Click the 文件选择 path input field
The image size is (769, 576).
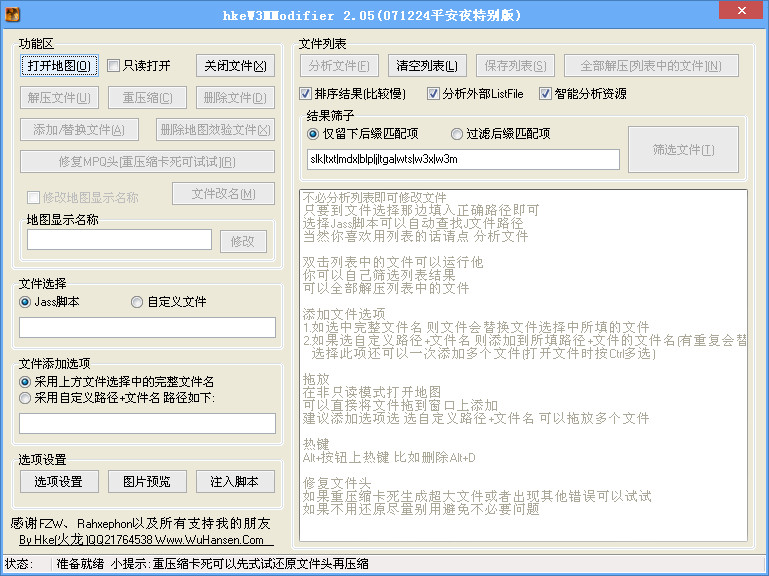147,327
